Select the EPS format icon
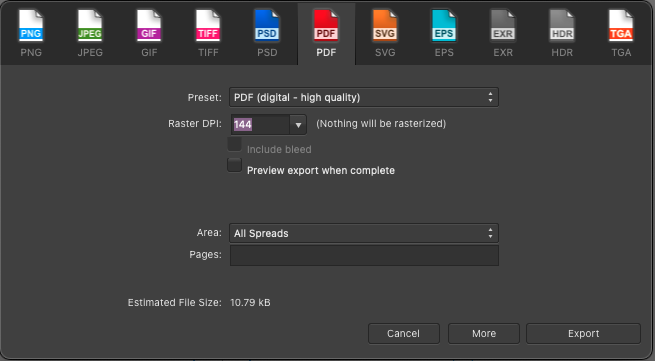 (444, 26)
